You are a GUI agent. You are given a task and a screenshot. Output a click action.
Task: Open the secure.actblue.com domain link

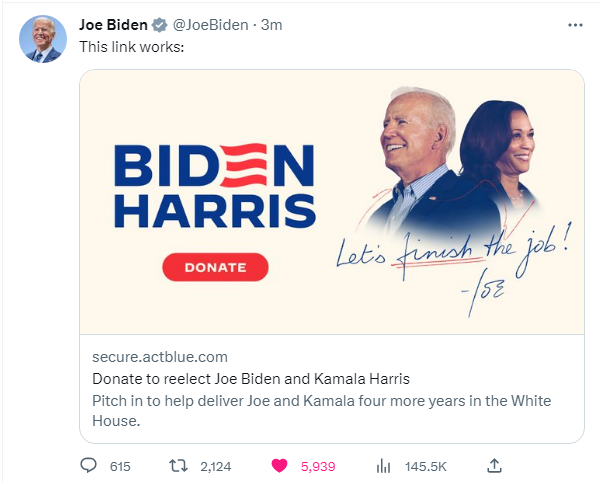(x=160, y=357)
